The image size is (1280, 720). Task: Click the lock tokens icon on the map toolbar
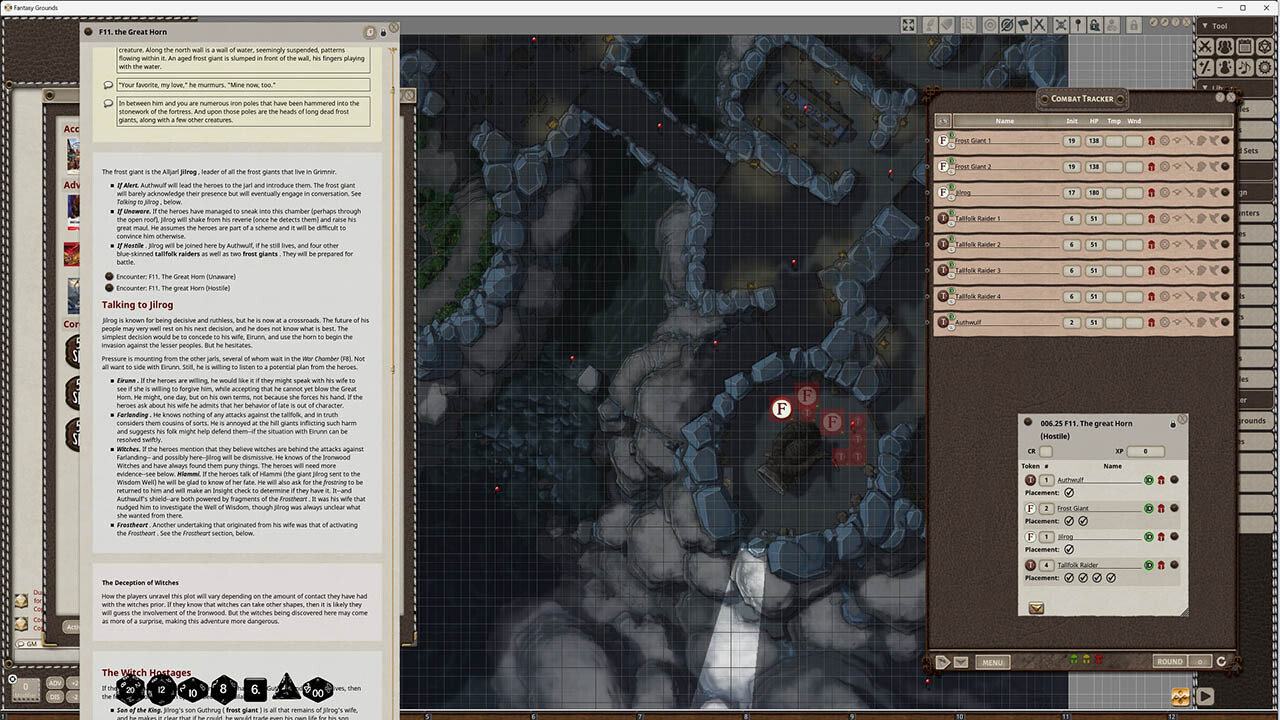[x=1095, y=25]
